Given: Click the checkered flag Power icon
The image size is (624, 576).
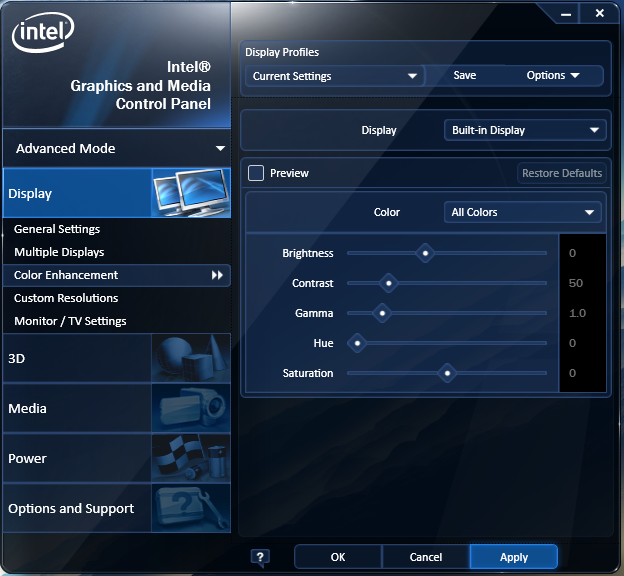Looking at the screenshot, I should tap(191, 458).
